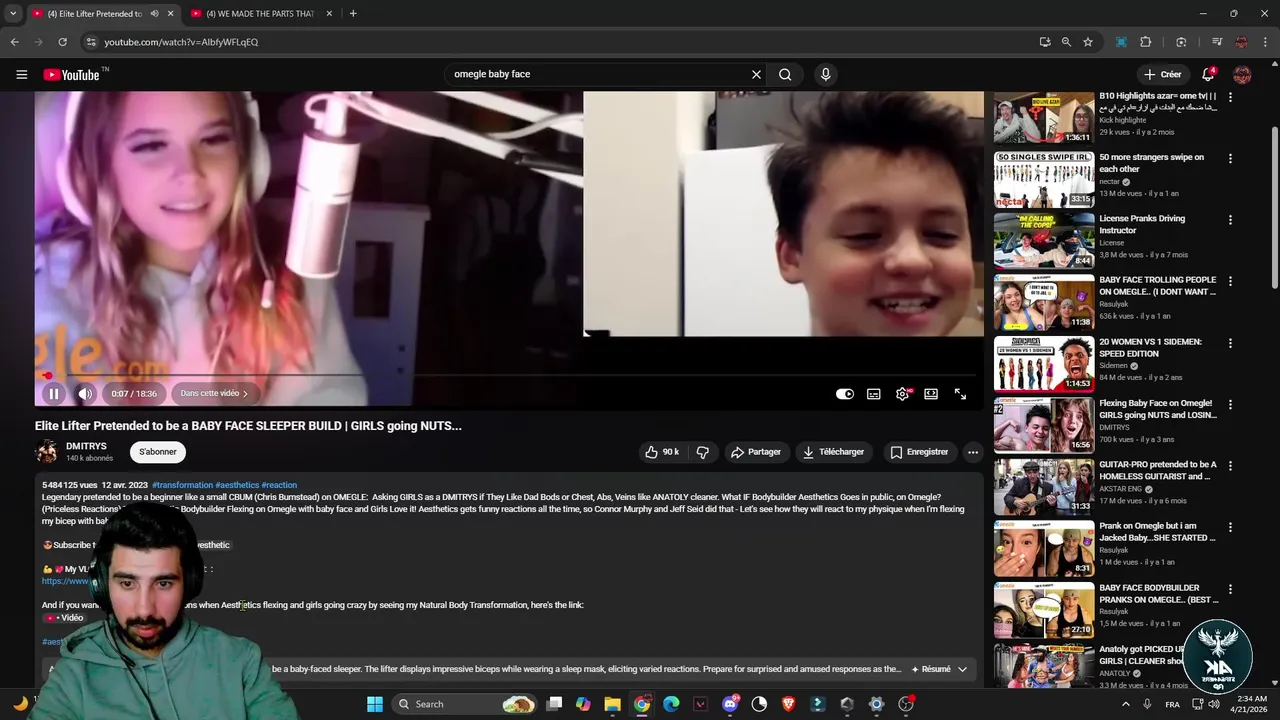Open Windows Start menu

coord(375,704)
